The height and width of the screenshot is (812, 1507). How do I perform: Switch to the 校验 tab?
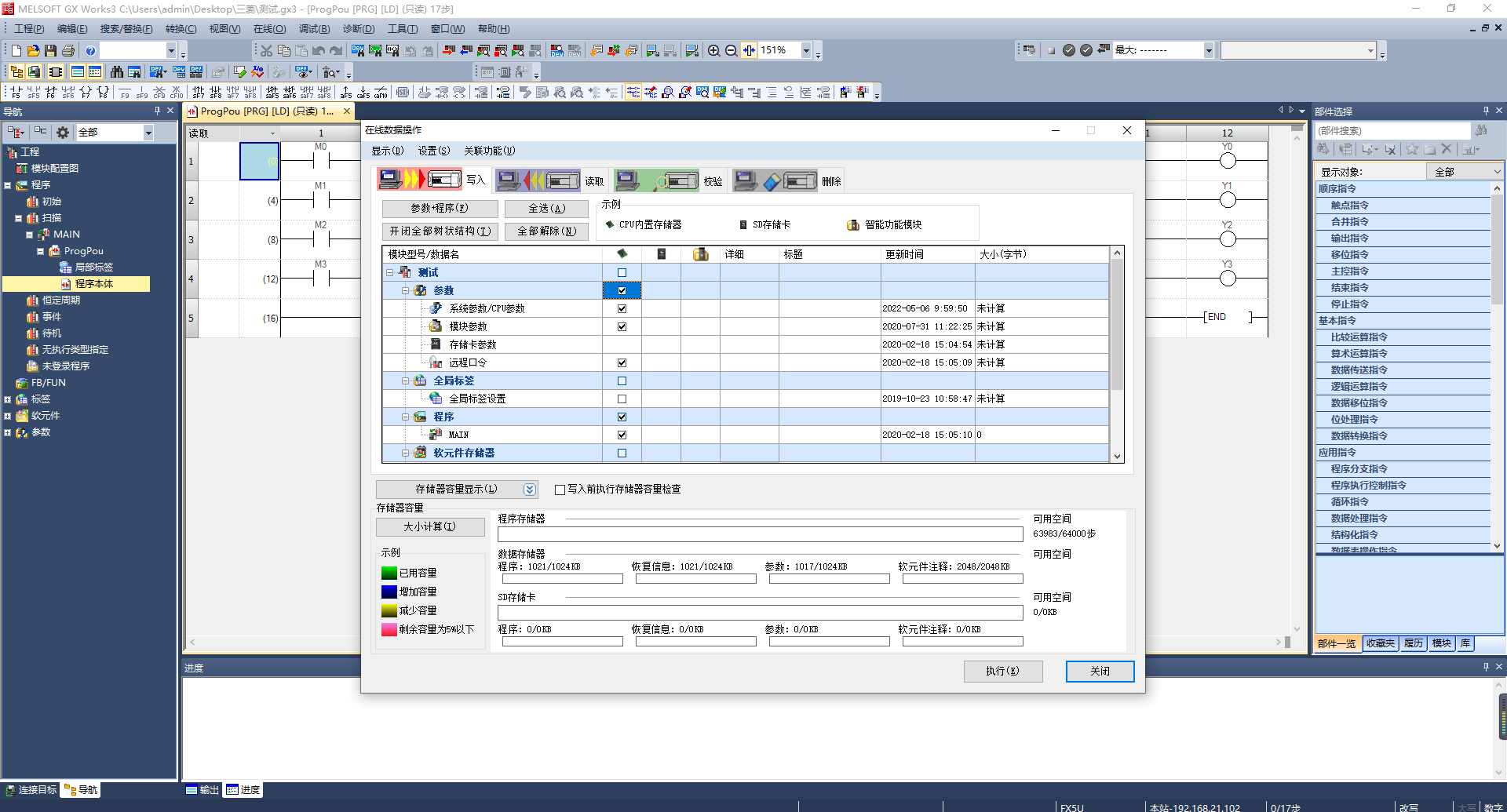tap(669, 181)
